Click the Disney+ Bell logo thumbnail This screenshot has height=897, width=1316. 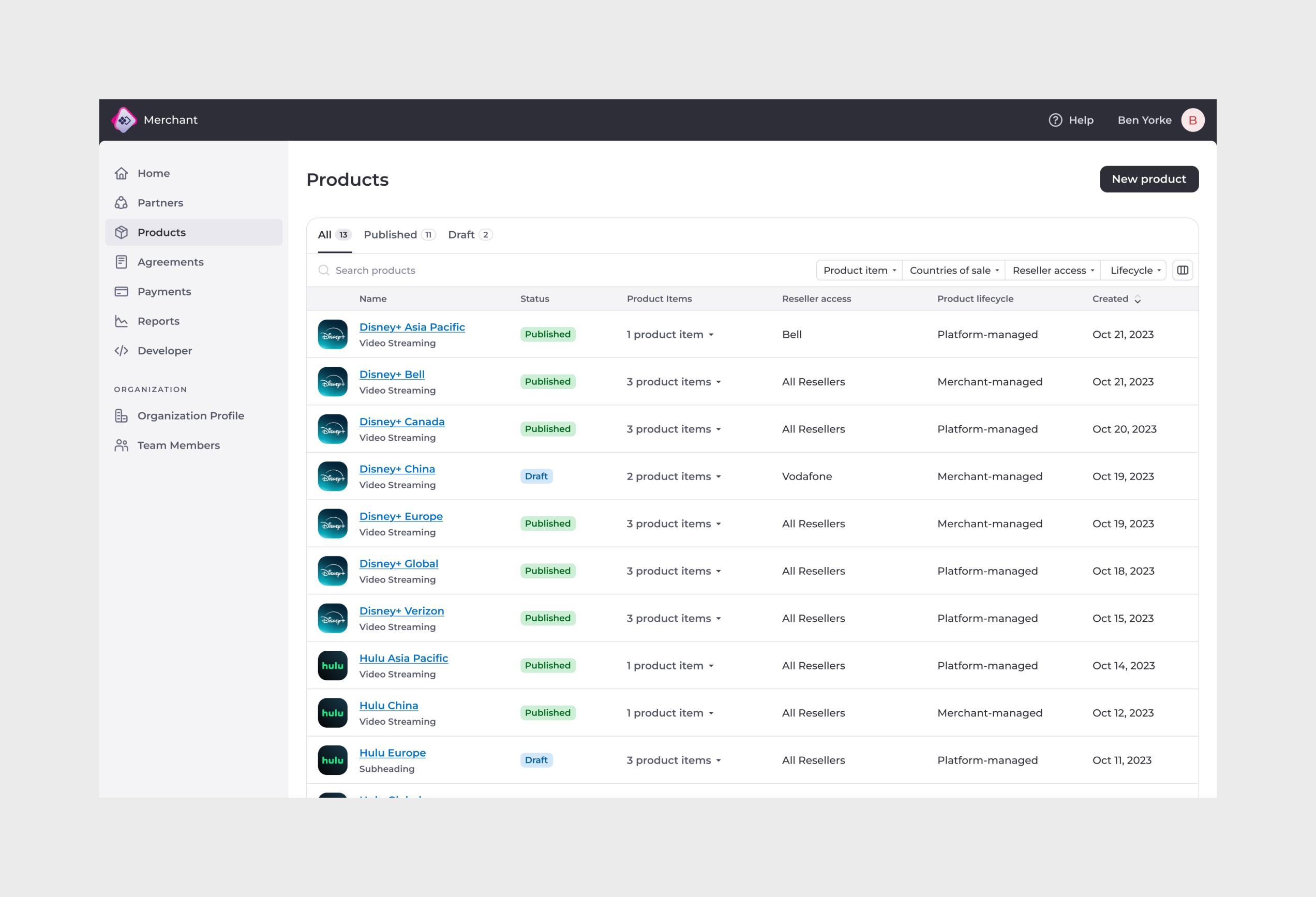click(x=333, y=382)
